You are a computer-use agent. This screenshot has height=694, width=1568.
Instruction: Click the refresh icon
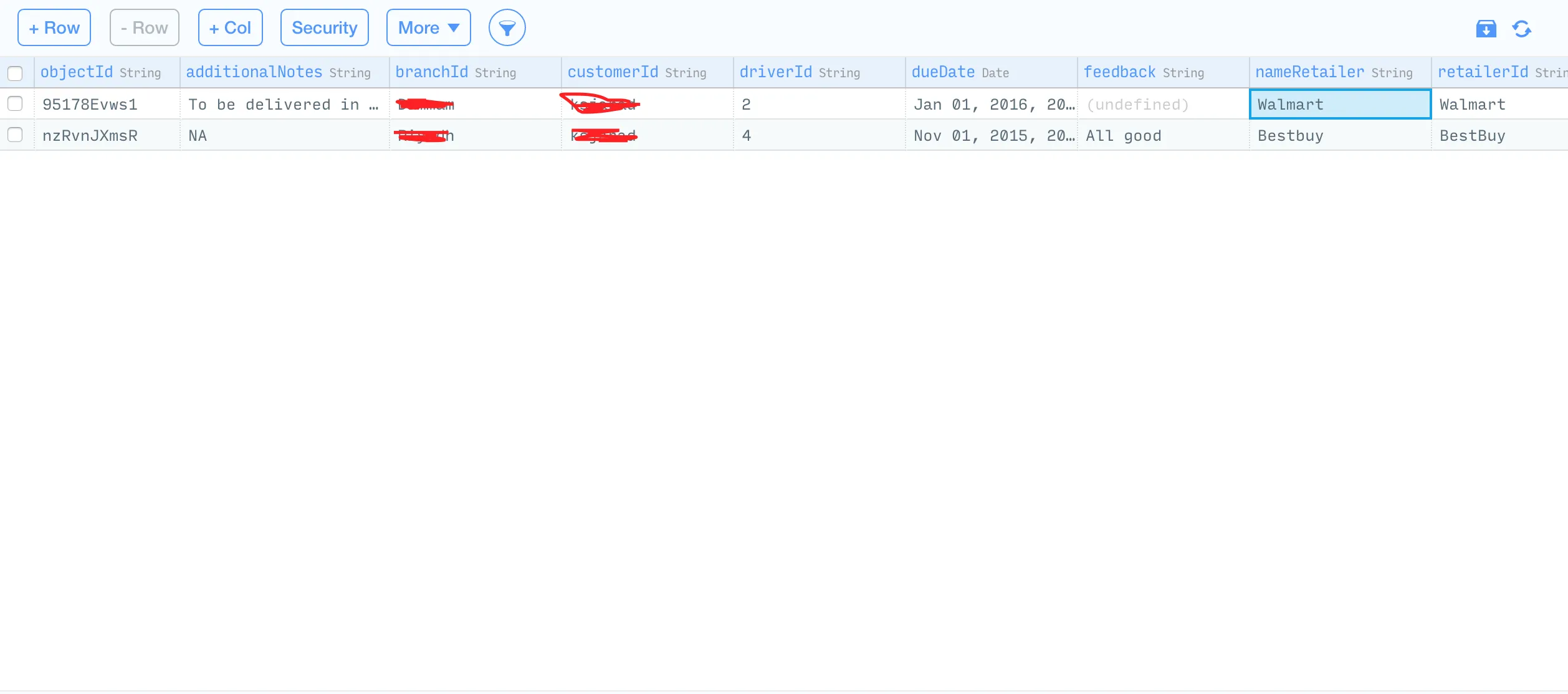point(1521,29)
